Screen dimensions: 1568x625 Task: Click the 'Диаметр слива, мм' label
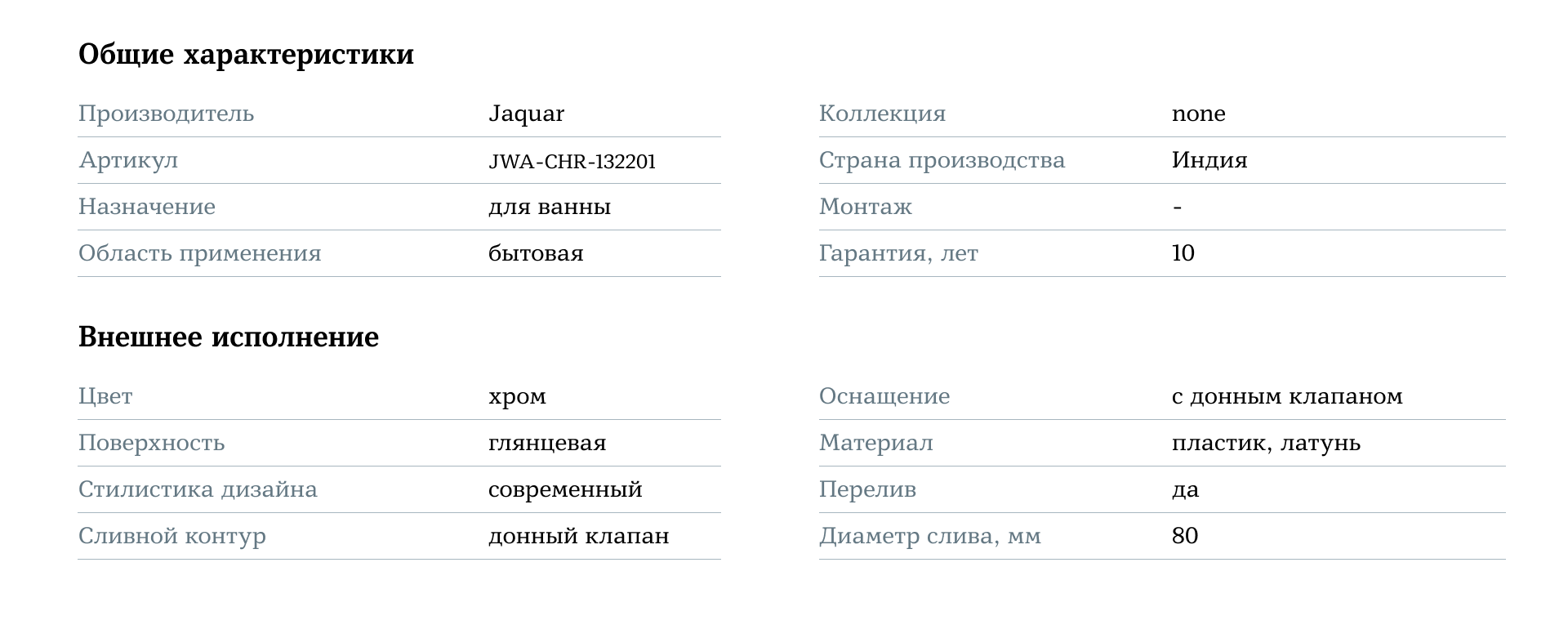929,536
